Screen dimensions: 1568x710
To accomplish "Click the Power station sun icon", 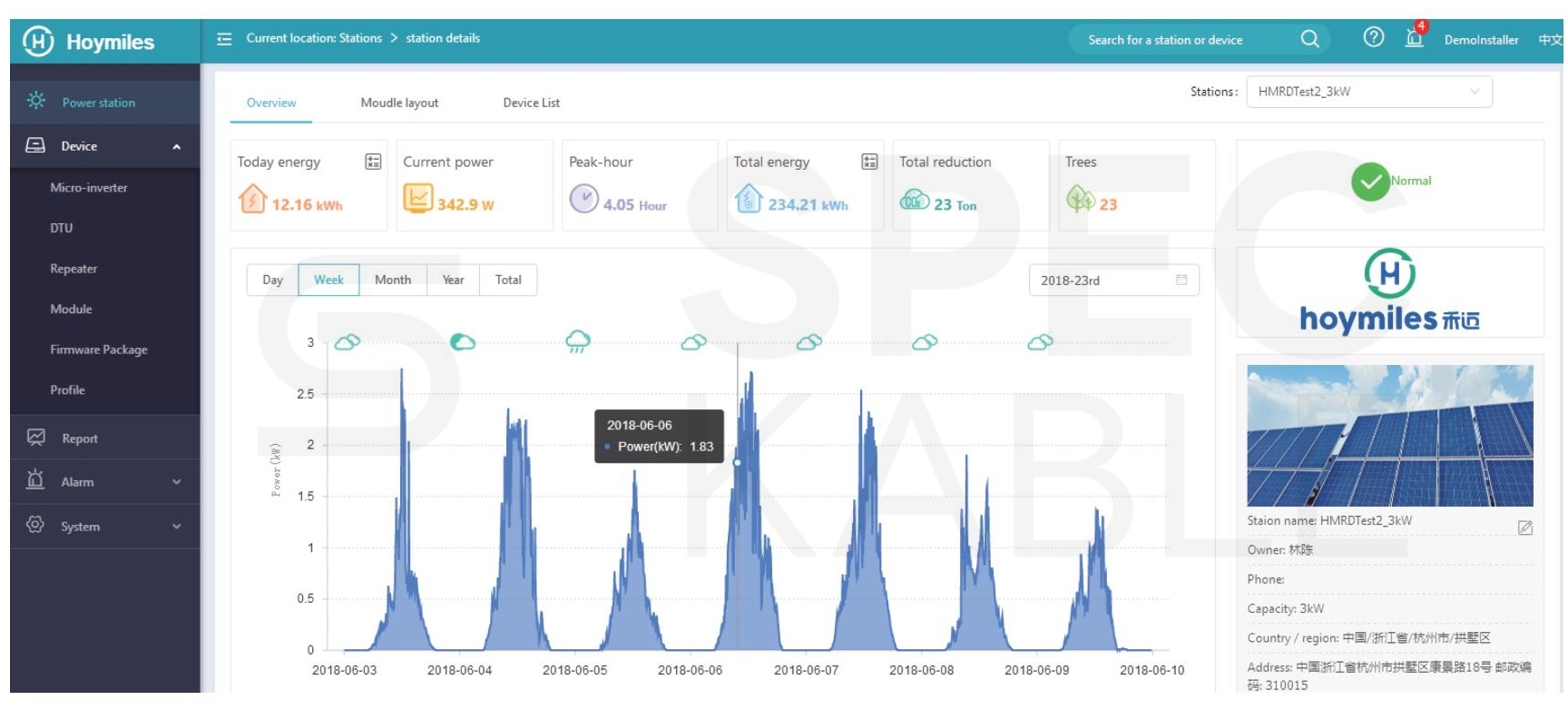I will click(x=36, y=101).
